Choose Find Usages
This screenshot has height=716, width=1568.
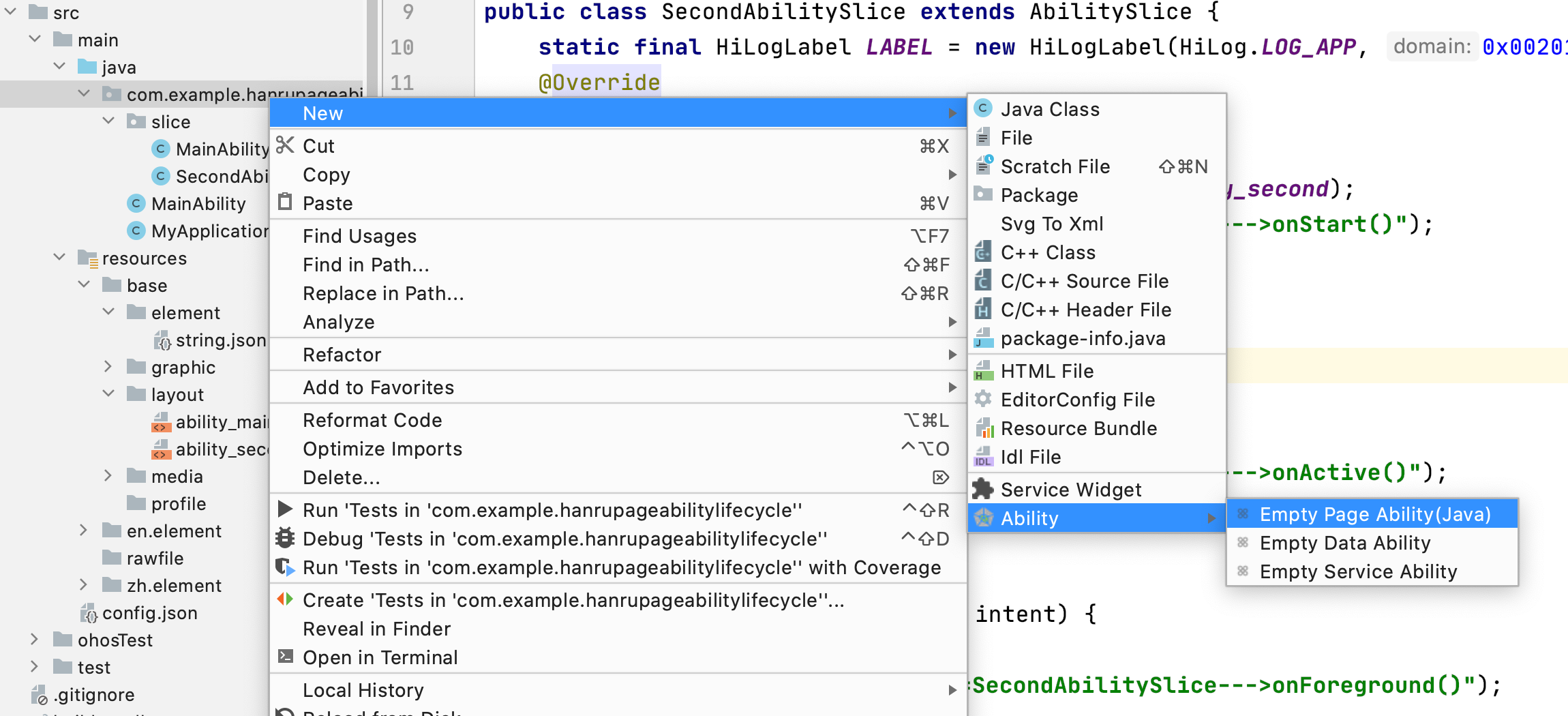click(x=618, y=236)
